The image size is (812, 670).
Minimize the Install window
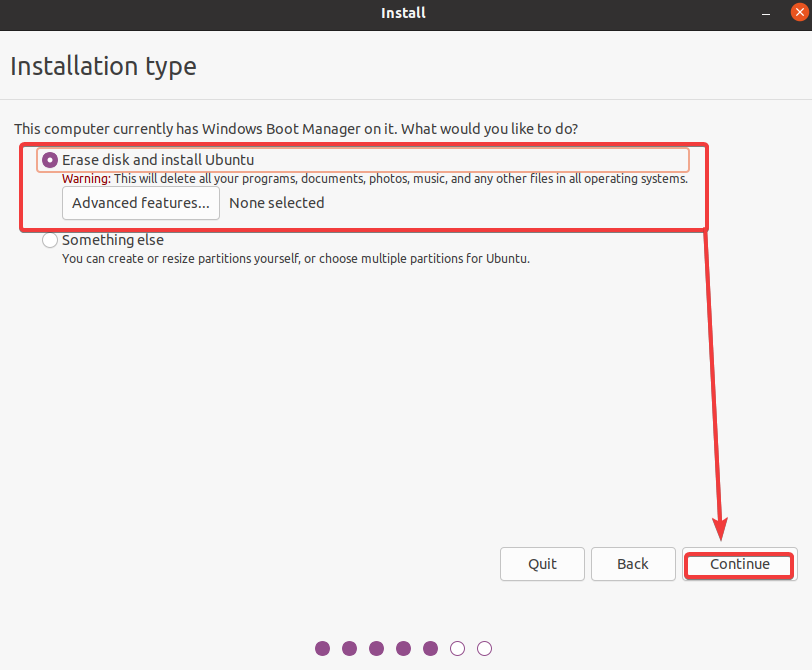(766, 14)
